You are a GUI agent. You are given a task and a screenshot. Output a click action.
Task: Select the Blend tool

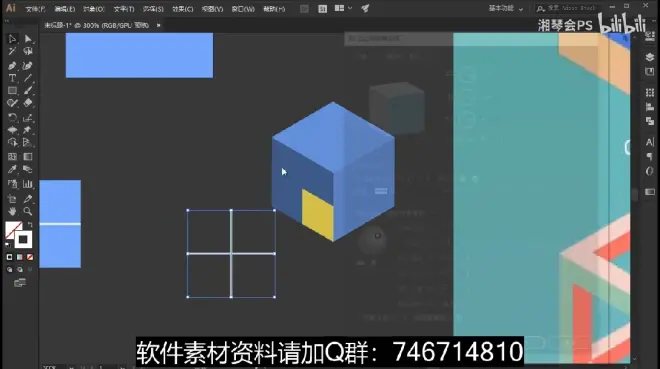click(28, 169)
